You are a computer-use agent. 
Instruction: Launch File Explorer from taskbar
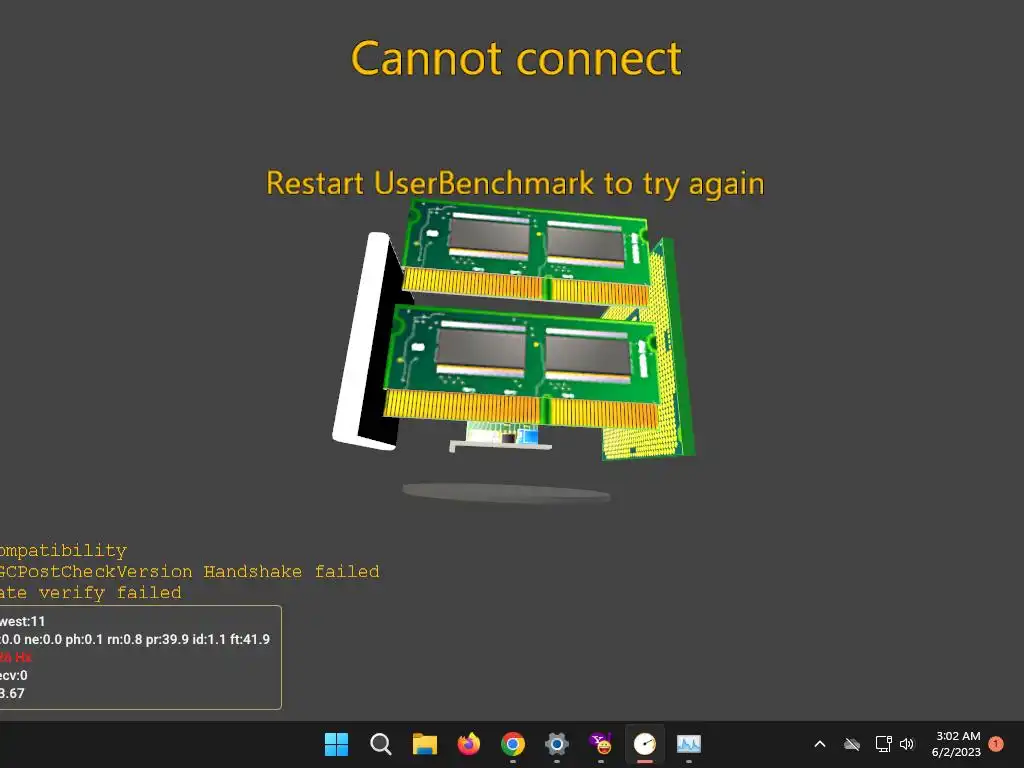click(x=424, y=744)
